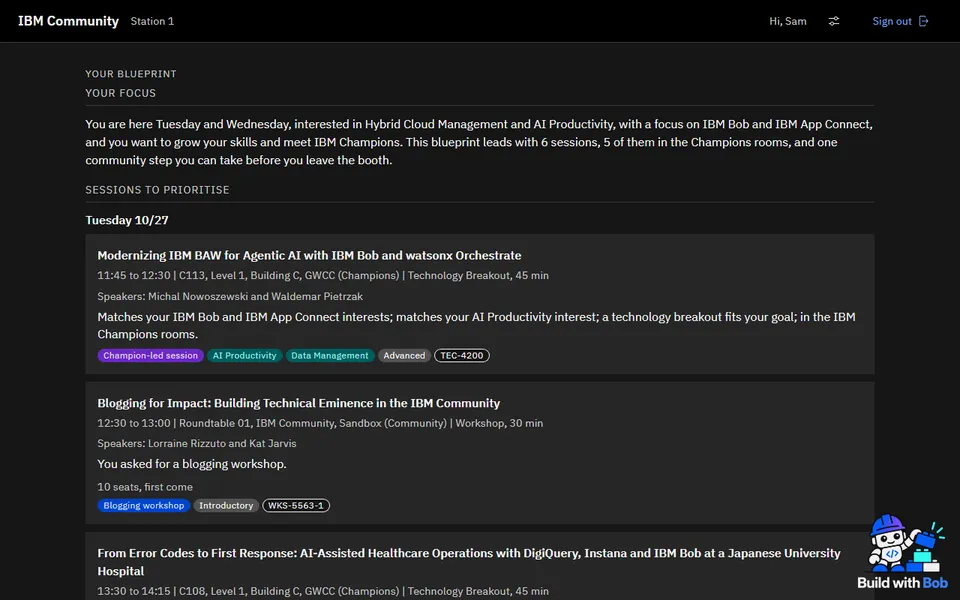
Task: Click the Data Management tag
Action: coord(329,356)
